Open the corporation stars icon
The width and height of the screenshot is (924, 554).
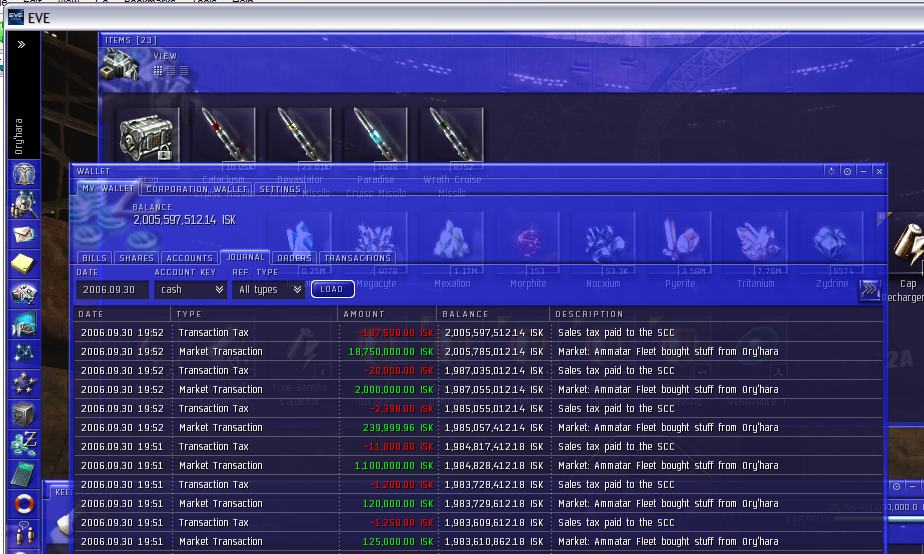24,384
